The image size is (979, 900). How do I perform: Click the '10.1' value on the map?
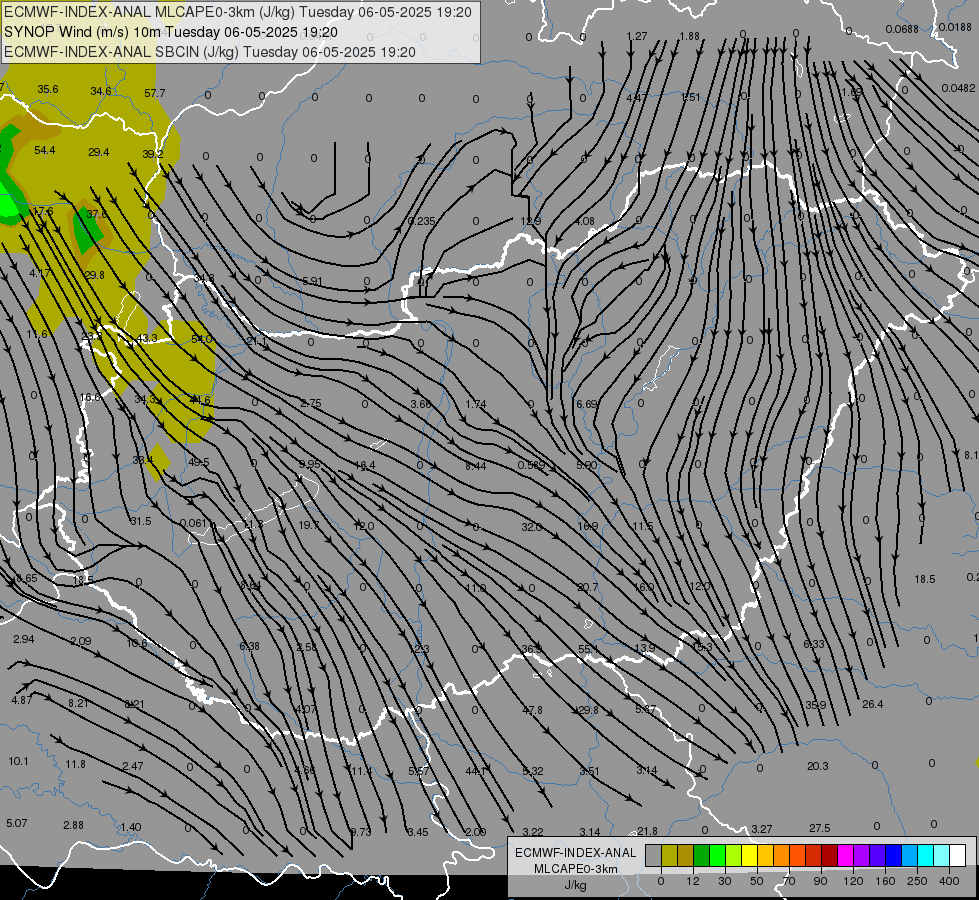(x=19, y=761)
